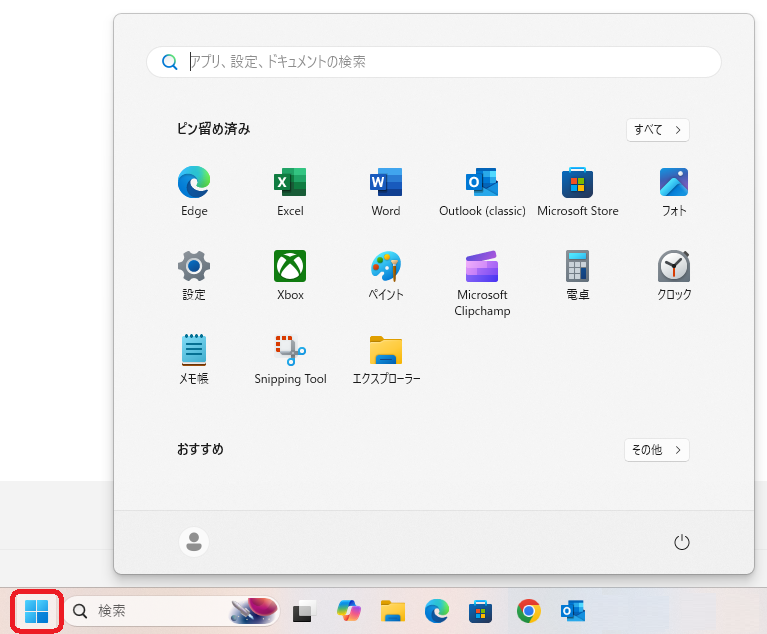Click the Chrome icon in taskbar
This screenshot has height=634, width=767.
[529, 610]
